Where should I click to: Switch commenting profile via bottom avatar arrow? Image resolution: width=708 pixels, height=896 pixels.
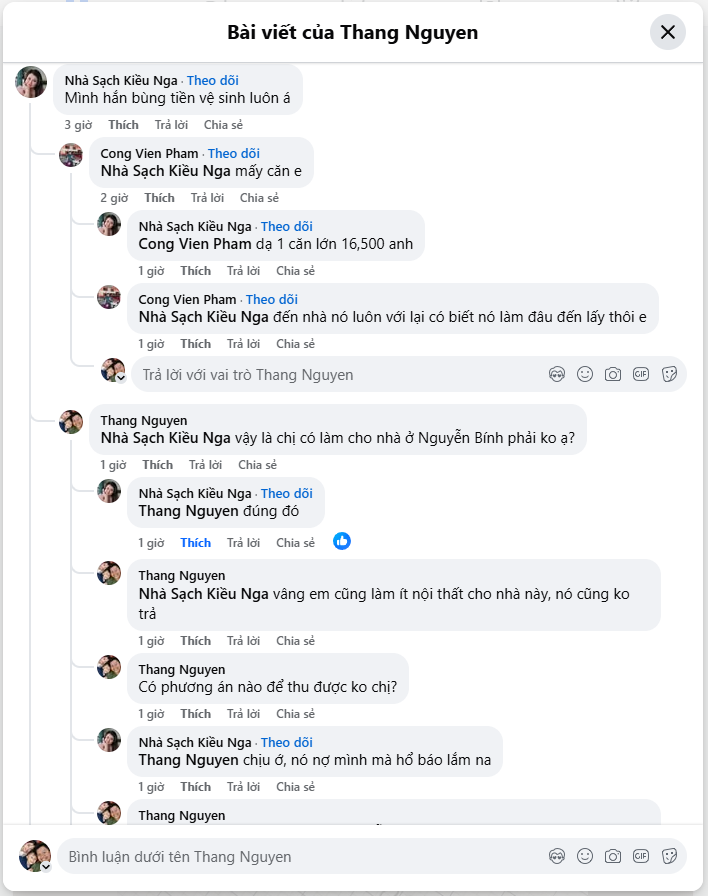click(45, 866)
